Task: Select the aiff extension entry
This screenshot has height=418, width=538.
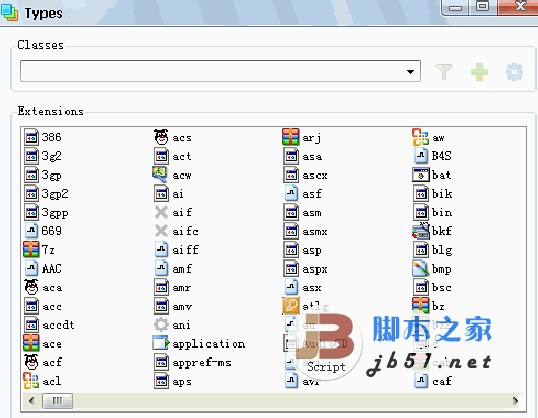Action: [177, 249]
